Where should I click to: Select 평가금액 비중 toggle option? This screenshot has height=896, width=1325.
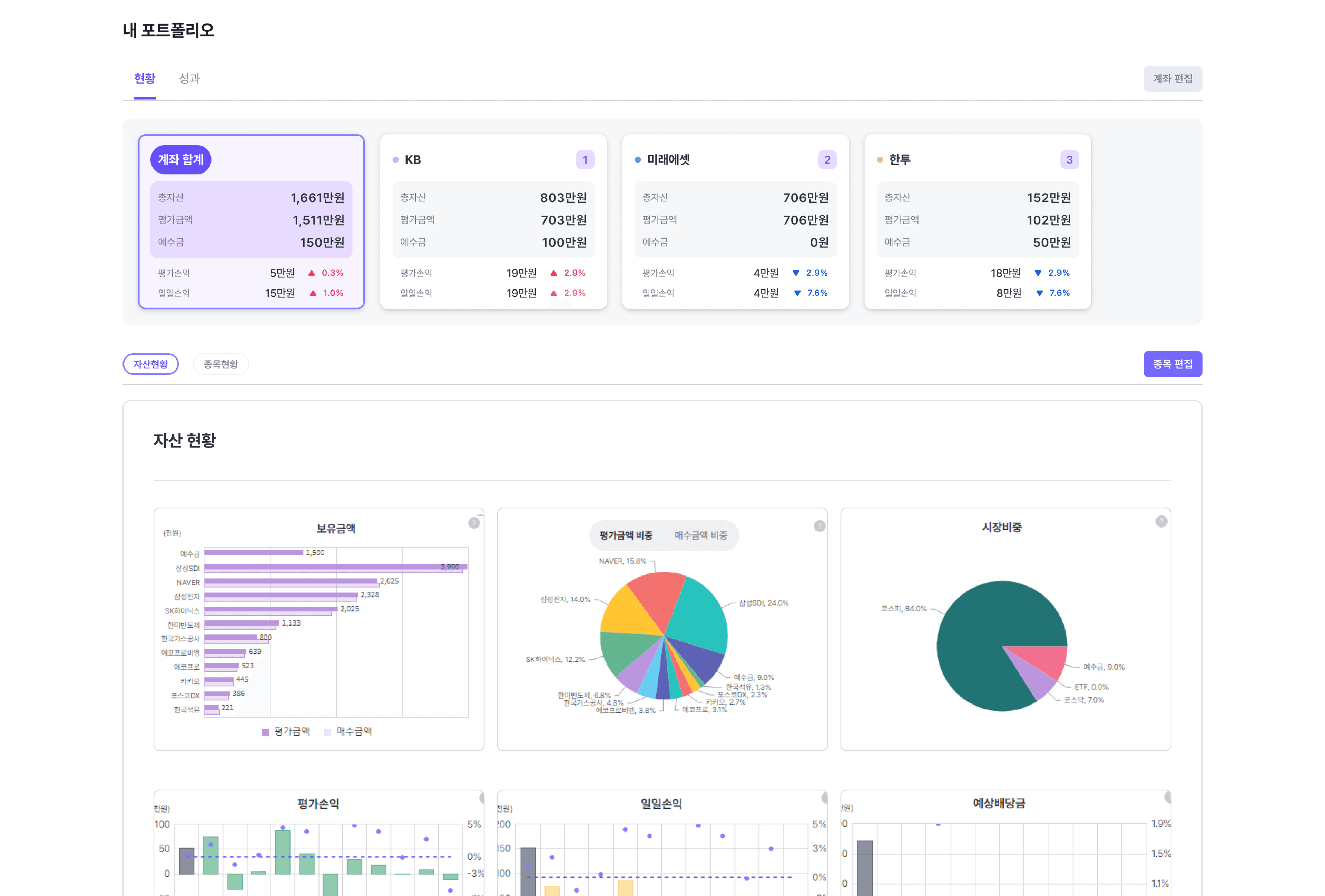626,535
